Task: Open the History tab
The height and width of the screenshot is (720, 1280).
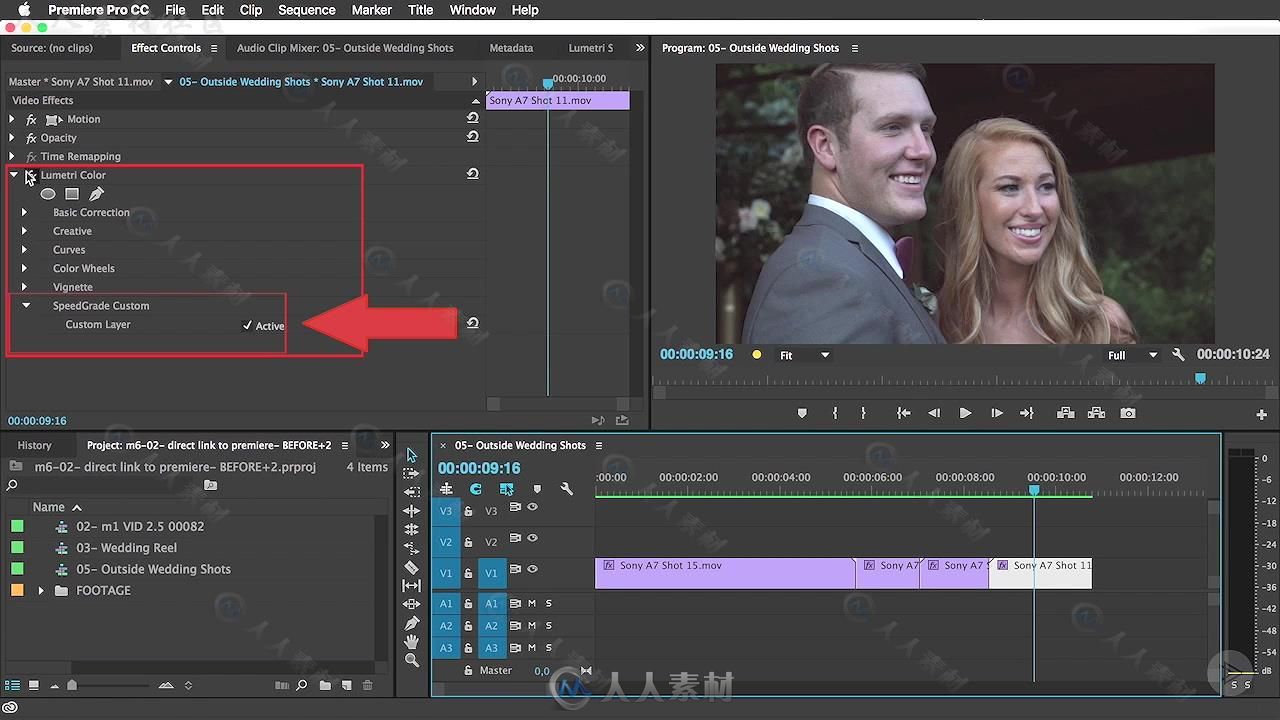Action: click(34, 445)
